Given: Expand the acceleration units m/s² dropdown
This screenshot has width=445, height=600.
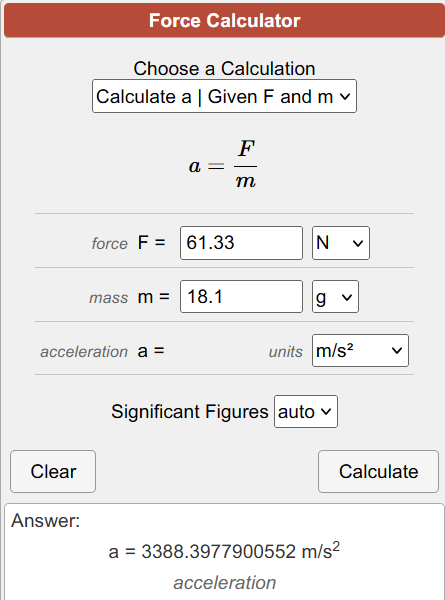Looking at the screenshot, I should (x=360, y=351).
